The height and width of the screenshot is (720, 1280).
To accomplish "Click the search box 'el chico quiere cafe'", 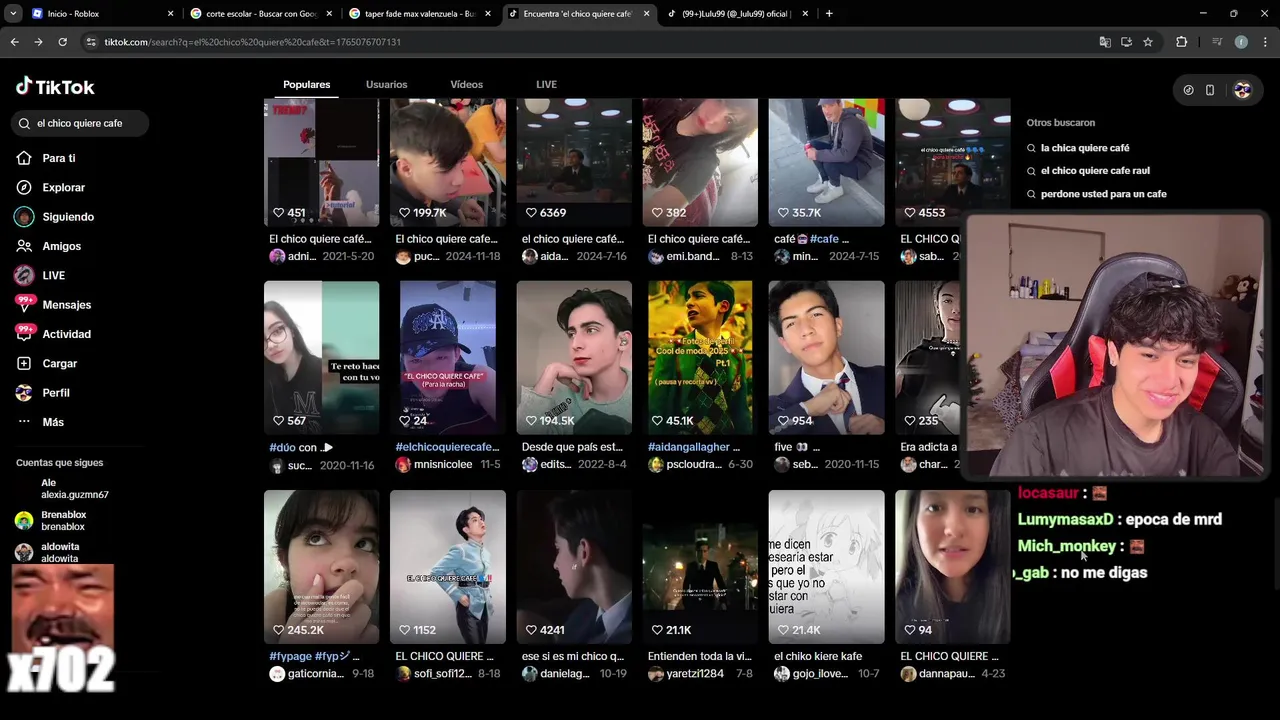I will (81, 123).
